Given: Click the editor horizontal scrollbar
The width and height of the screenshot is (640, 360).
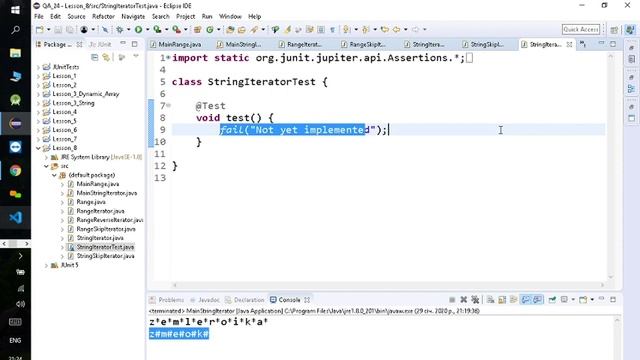Looking at the screenshot, I should click(x=389, y=285).
